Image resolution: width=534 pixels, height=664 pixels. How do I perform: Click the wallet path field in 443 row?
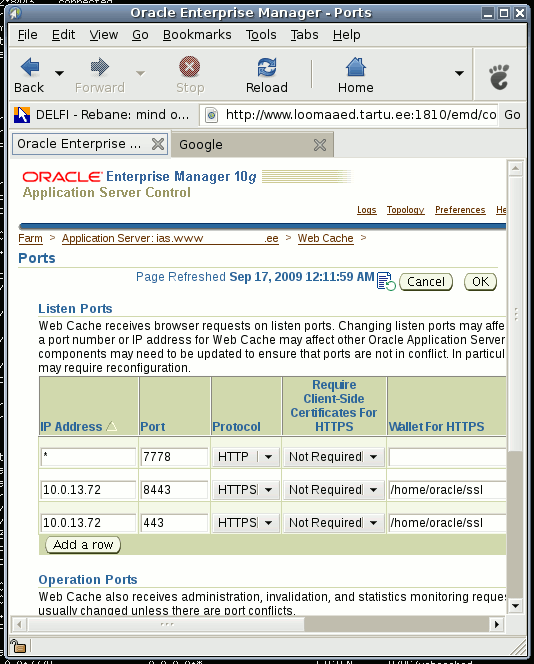pyautogui.click(x=448, y=523)
